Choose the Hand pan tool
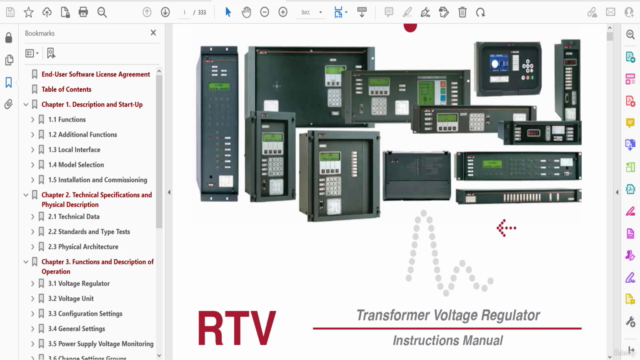This screenshot has height=360, width=640. point(246,12)
